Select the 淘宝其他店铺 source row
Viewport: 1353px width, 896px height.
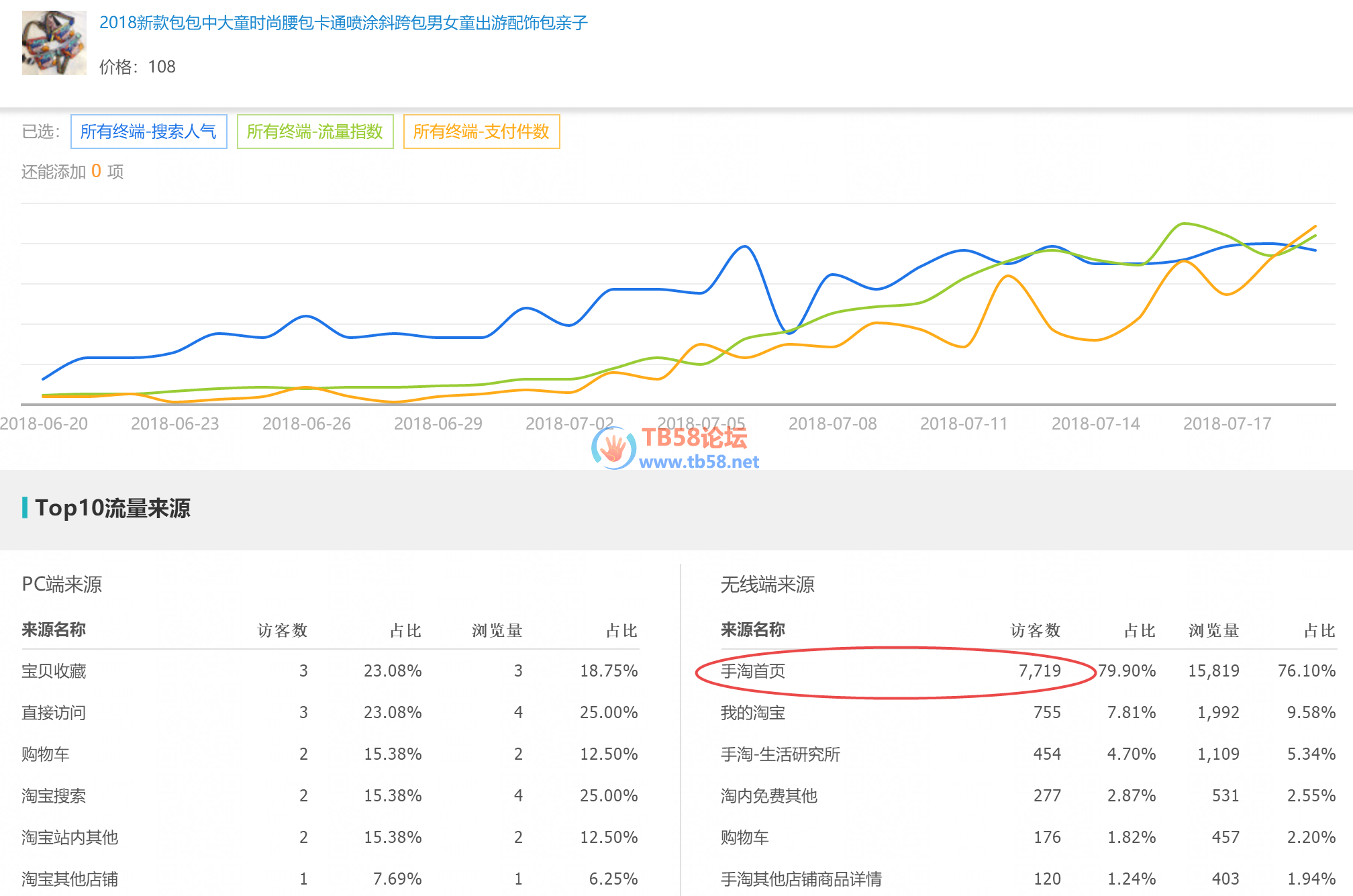tap(330, 879)
